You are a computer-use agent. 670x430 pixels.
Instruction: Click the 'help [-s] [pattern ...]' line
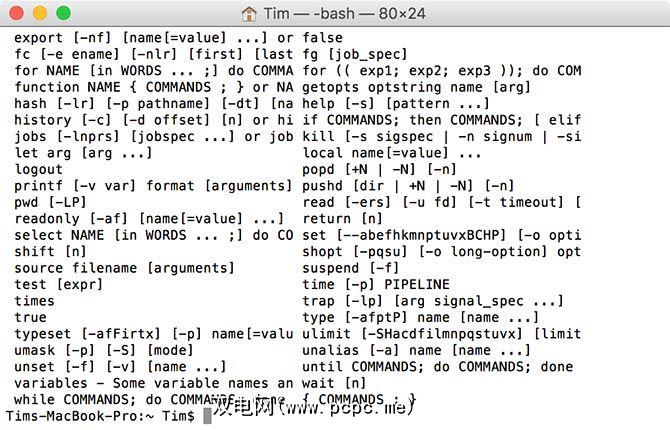396,103
